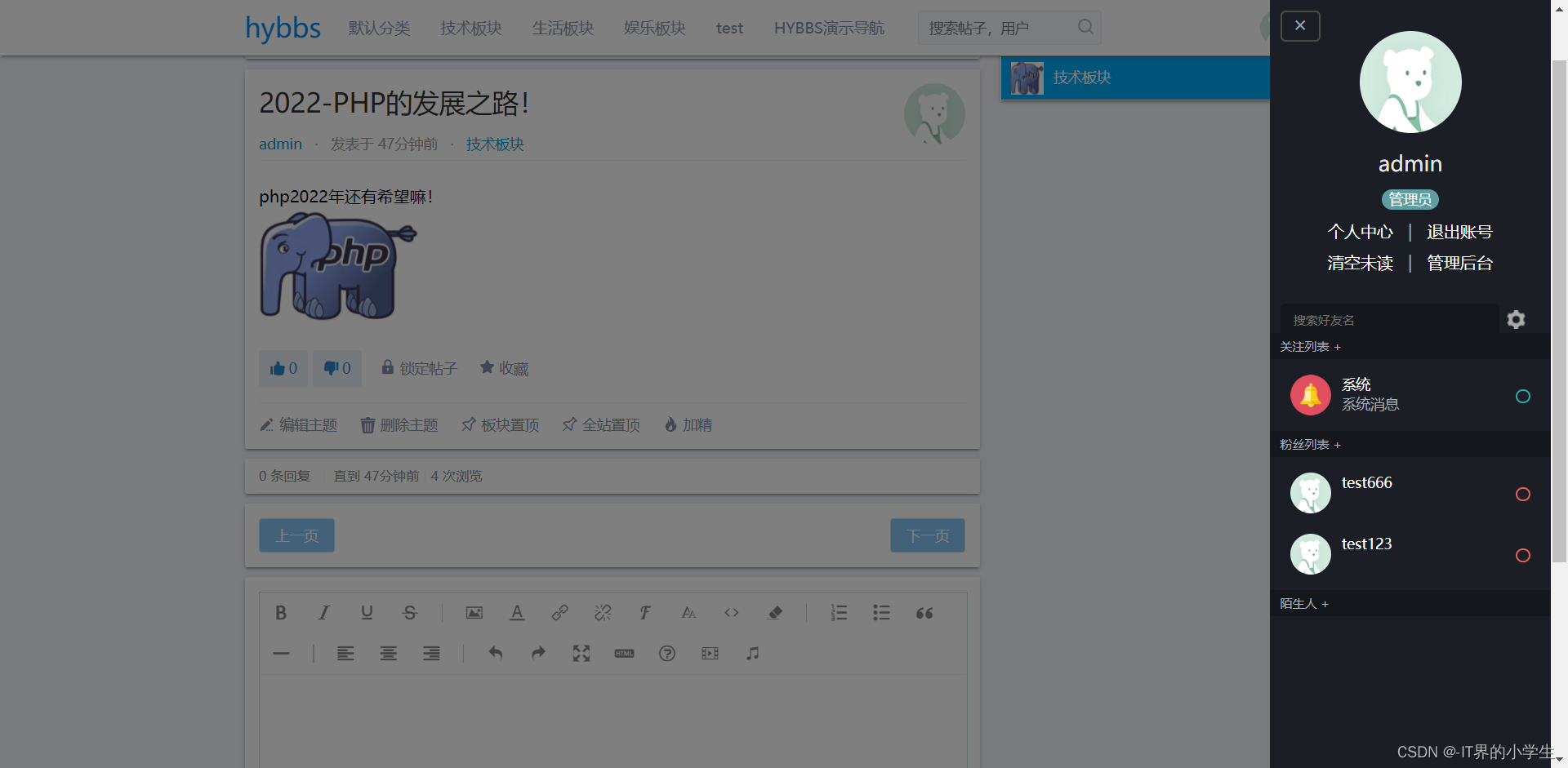Close the user side panel
The width and height of the screenshot is (1568, 768).
tap(1300, 26)
